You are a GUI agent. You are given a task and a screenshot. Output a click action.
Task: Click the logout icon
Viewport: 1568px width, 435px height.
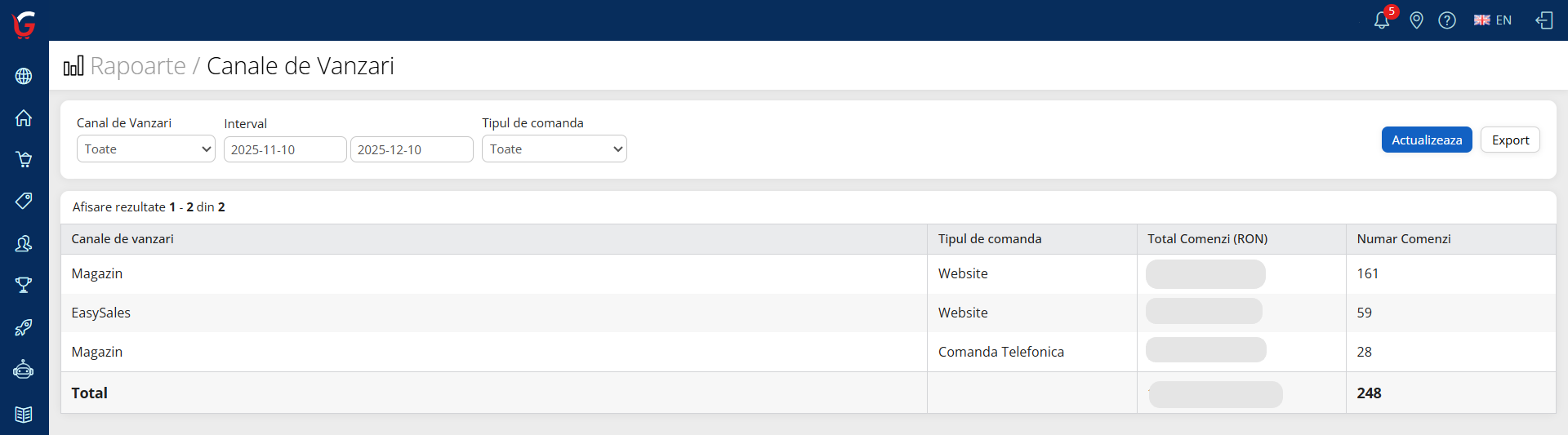[1544, 20]
